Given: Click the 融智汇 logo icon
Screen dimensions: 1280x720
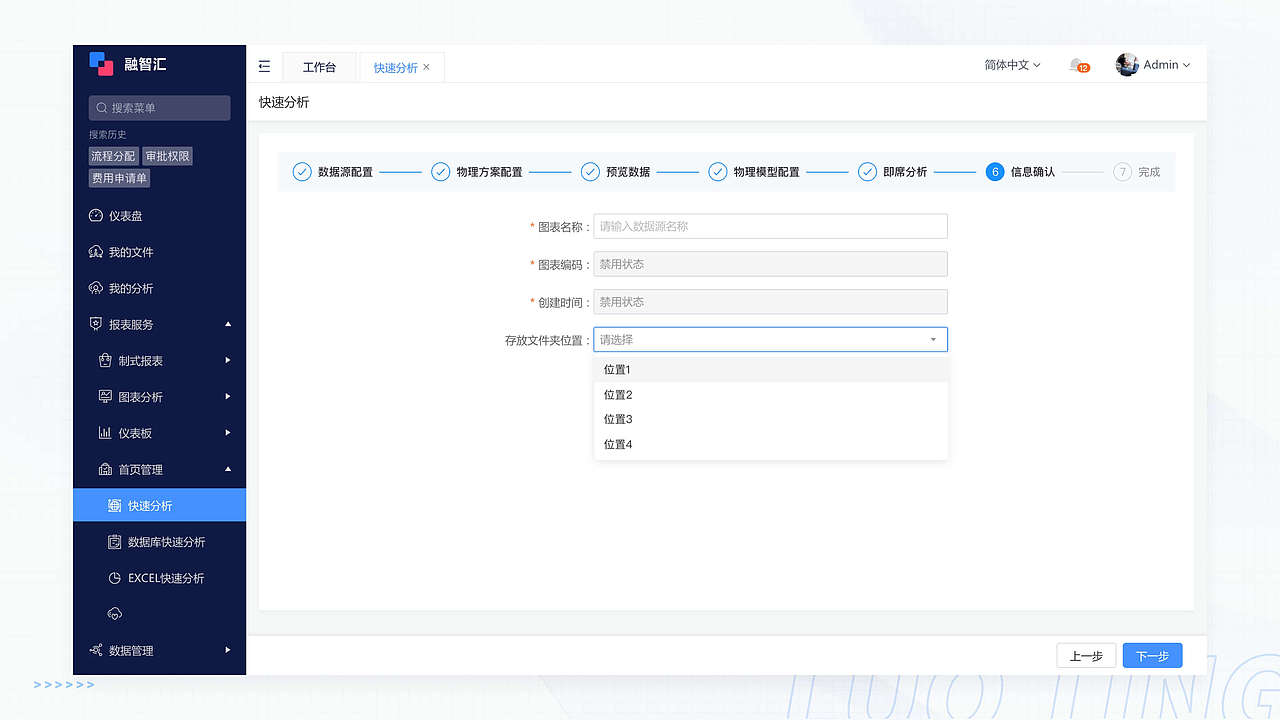Looking at the screenshot, I should click(101, 64).
